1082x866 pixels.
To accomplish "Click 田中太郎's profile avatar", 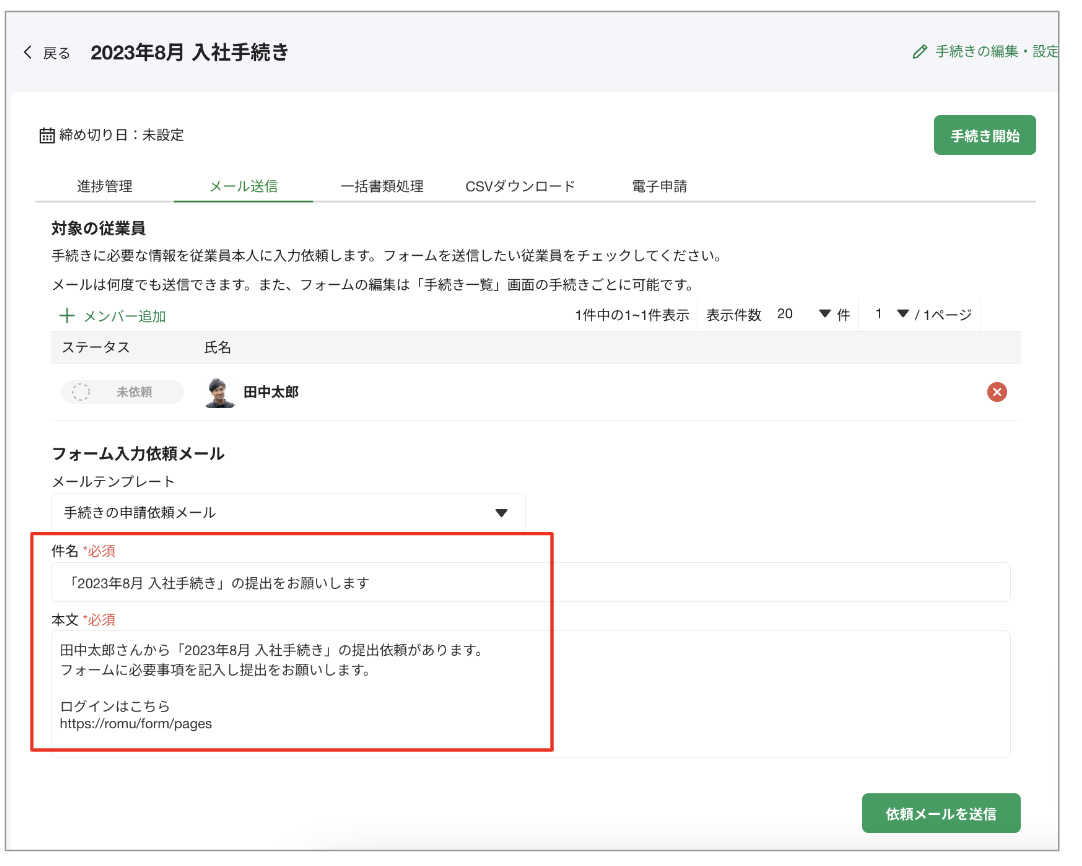I will coord(219,392).
